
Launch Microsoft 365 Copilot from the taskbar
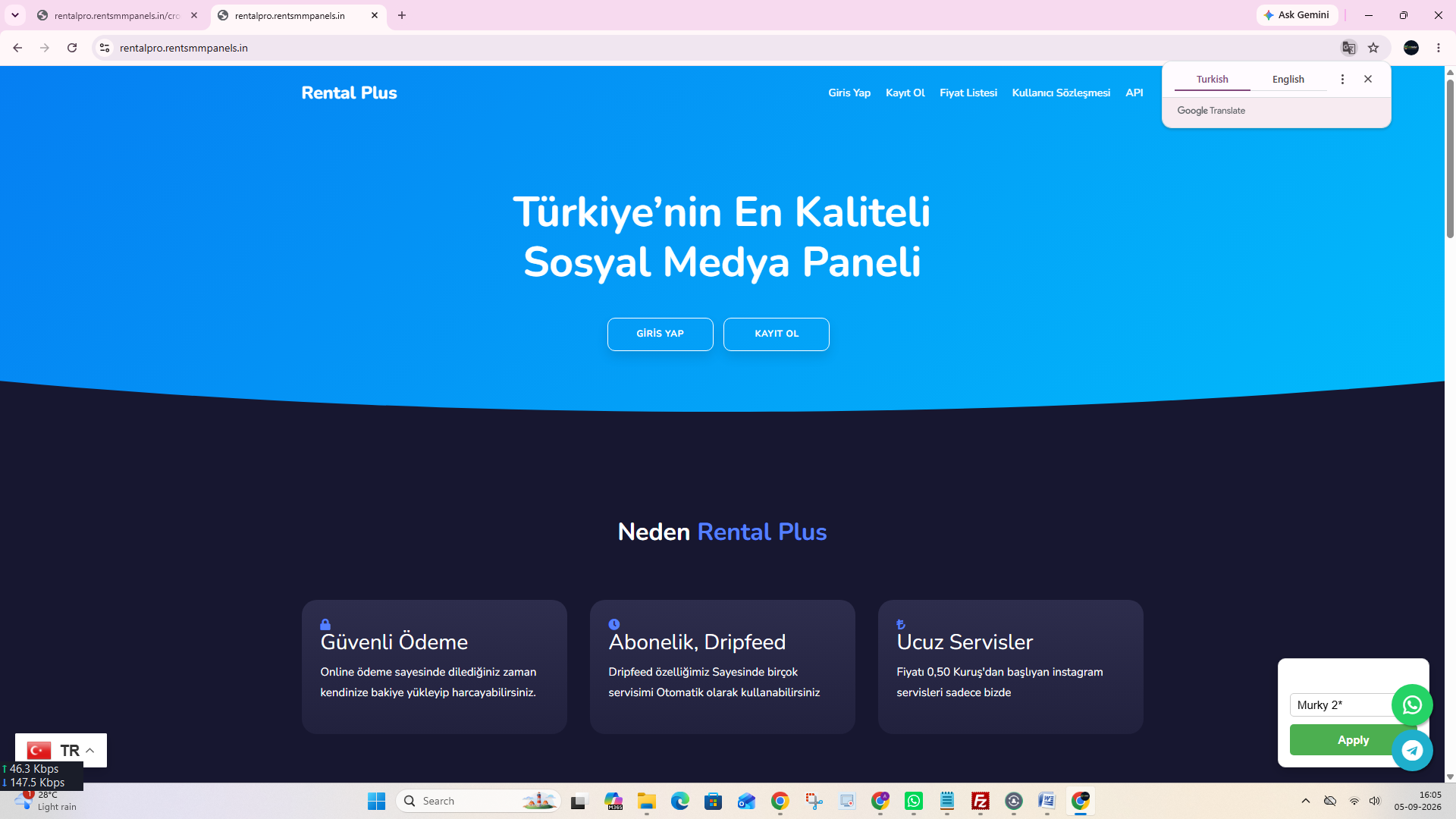coord(613,801)
